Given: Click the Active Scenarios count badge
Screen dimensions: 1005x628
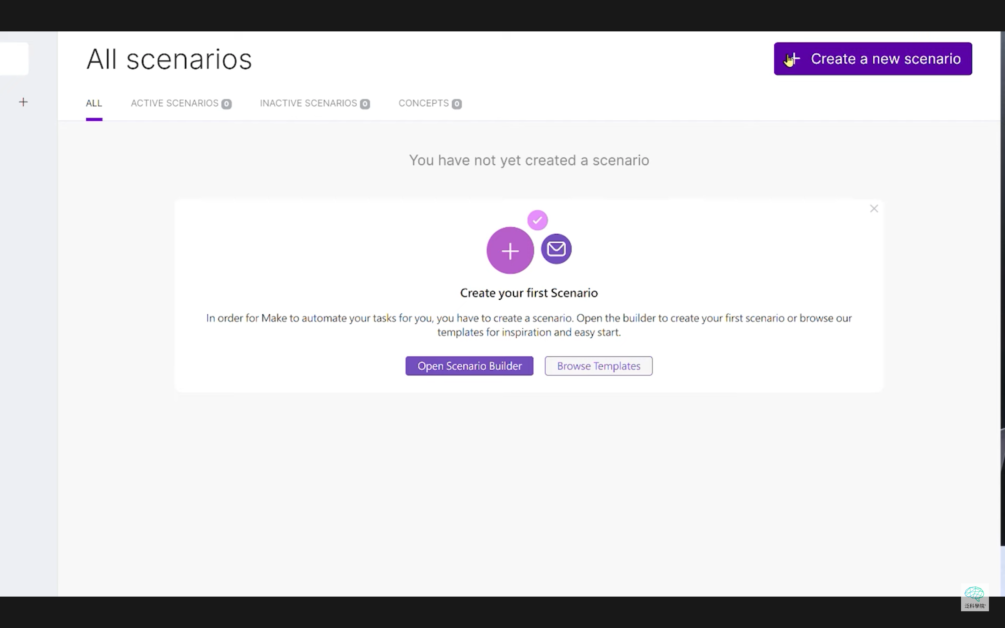Looking at the screenshot, I should pyautogui.click(x=227, y=104).
